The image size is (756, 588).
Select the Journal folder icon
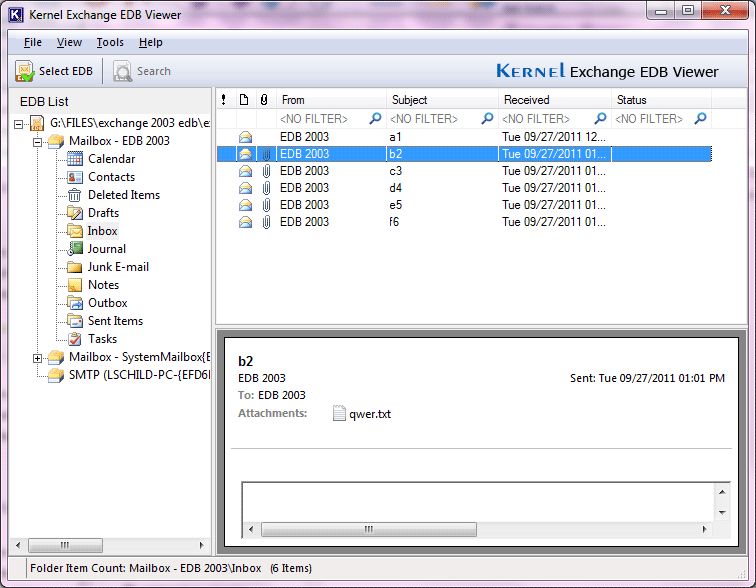tap(75, 249)
